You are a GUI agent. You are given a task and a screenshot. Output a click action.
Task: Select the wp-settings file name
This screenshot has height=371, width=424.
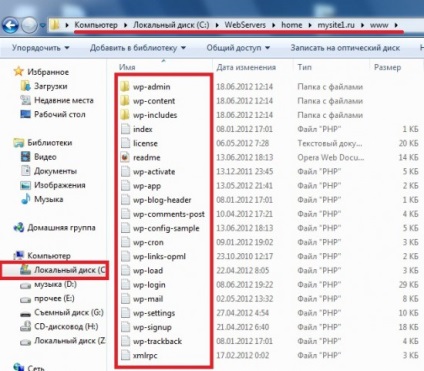154,313
